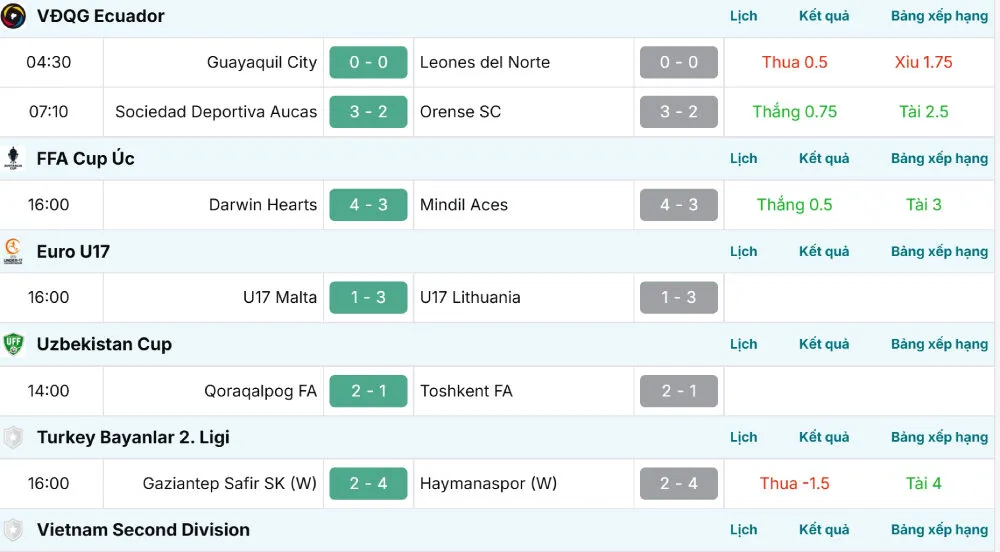Click the Euro U17 league logo

[14, 251]
